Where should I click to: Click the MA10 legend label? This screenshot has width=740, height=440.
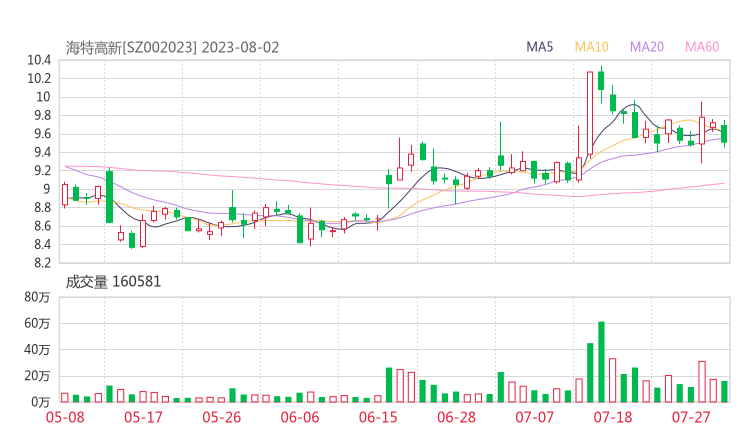(x=591, y=47)
